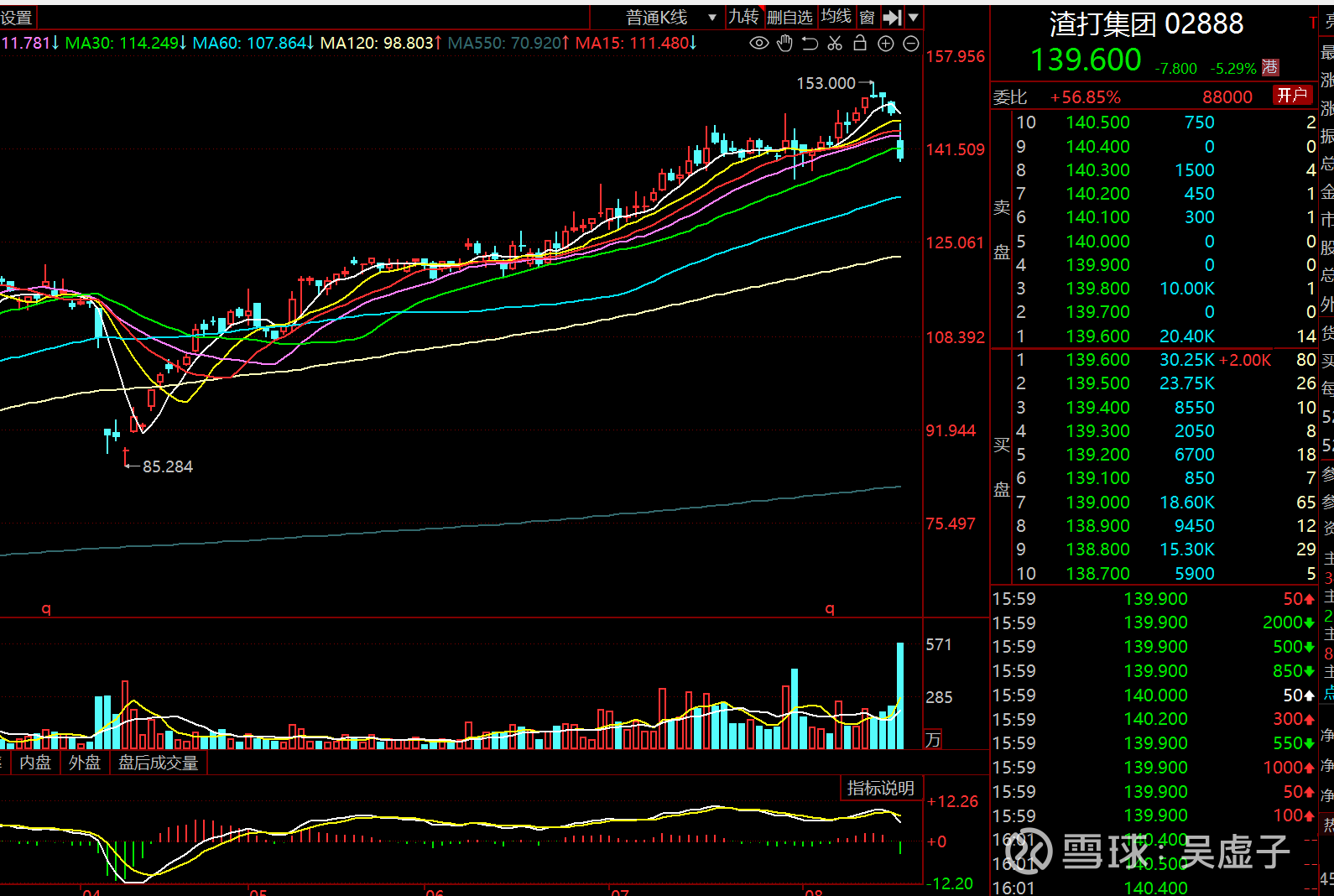Screen dimensions: 1334x896
Task: Select the scissors cut tool
Action: point(835,43)
